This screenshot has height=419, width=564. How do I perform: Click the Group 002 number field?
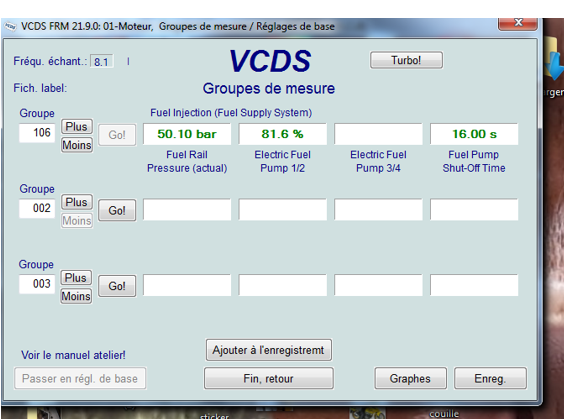click(37, 208)
